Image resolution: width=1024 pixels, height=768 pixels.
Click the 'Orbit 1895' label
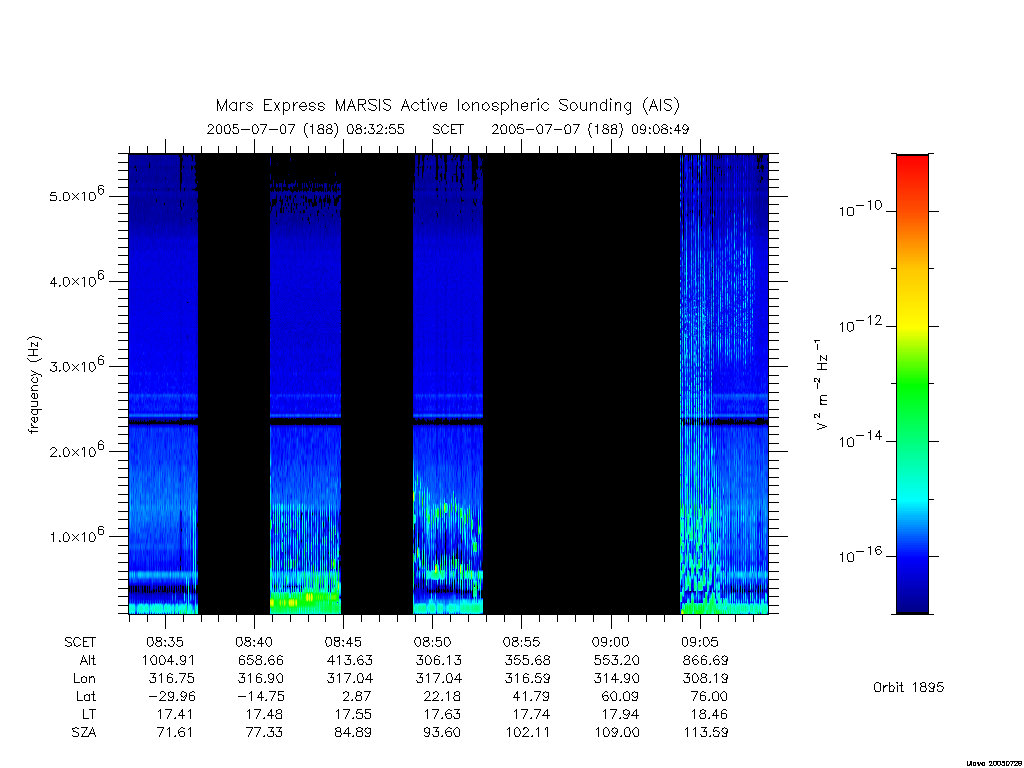pos(908,688)
